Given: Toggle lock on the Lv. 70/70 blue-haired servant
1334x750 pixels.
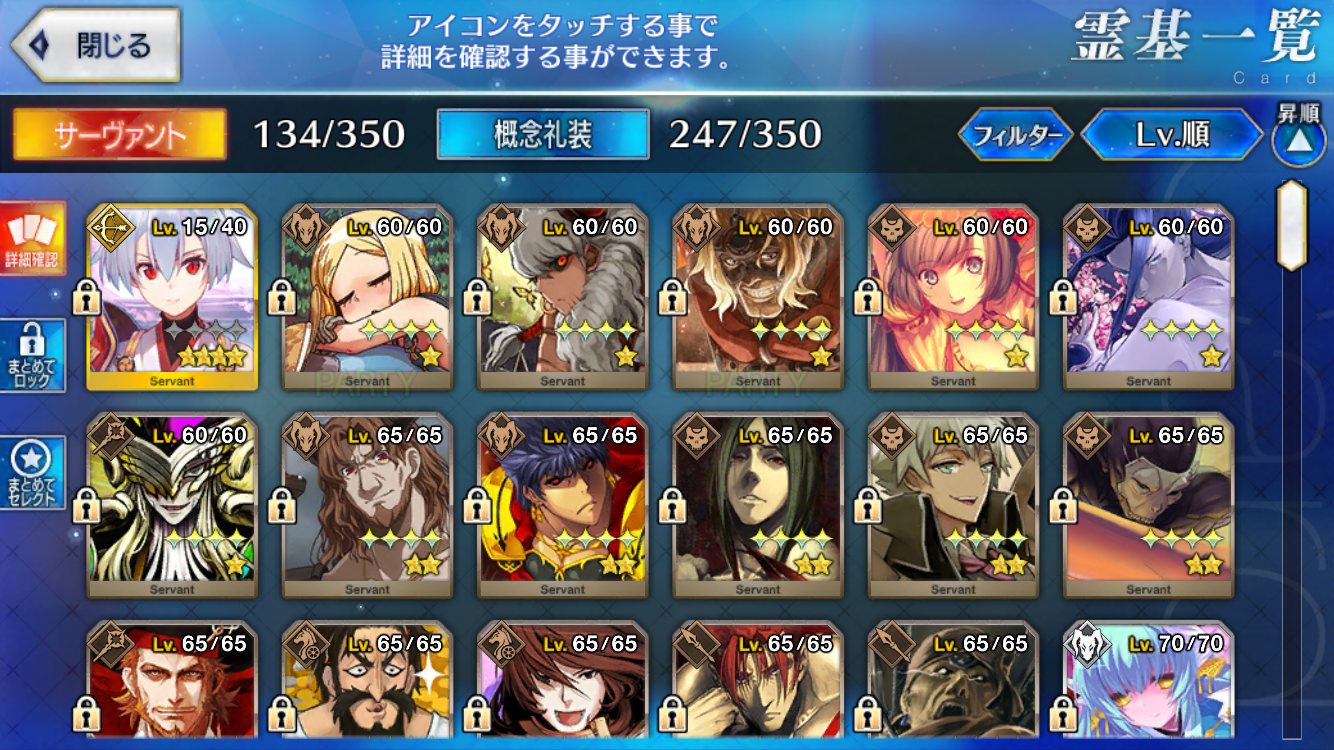Looking at the screenshot, I should 1063,714.
